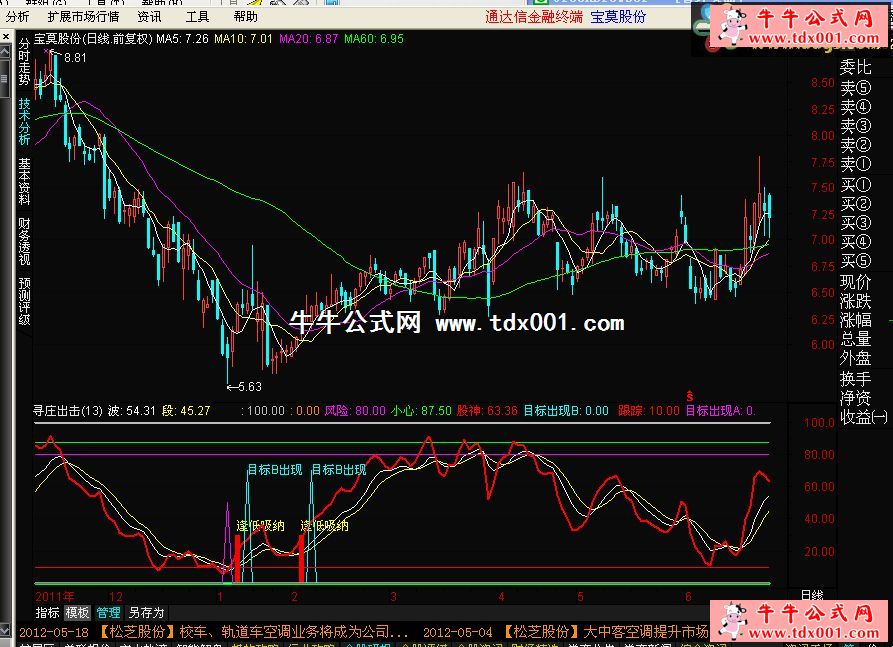
Task: Click the 外盘 label in quote panel
Action: tap(855, 358)
